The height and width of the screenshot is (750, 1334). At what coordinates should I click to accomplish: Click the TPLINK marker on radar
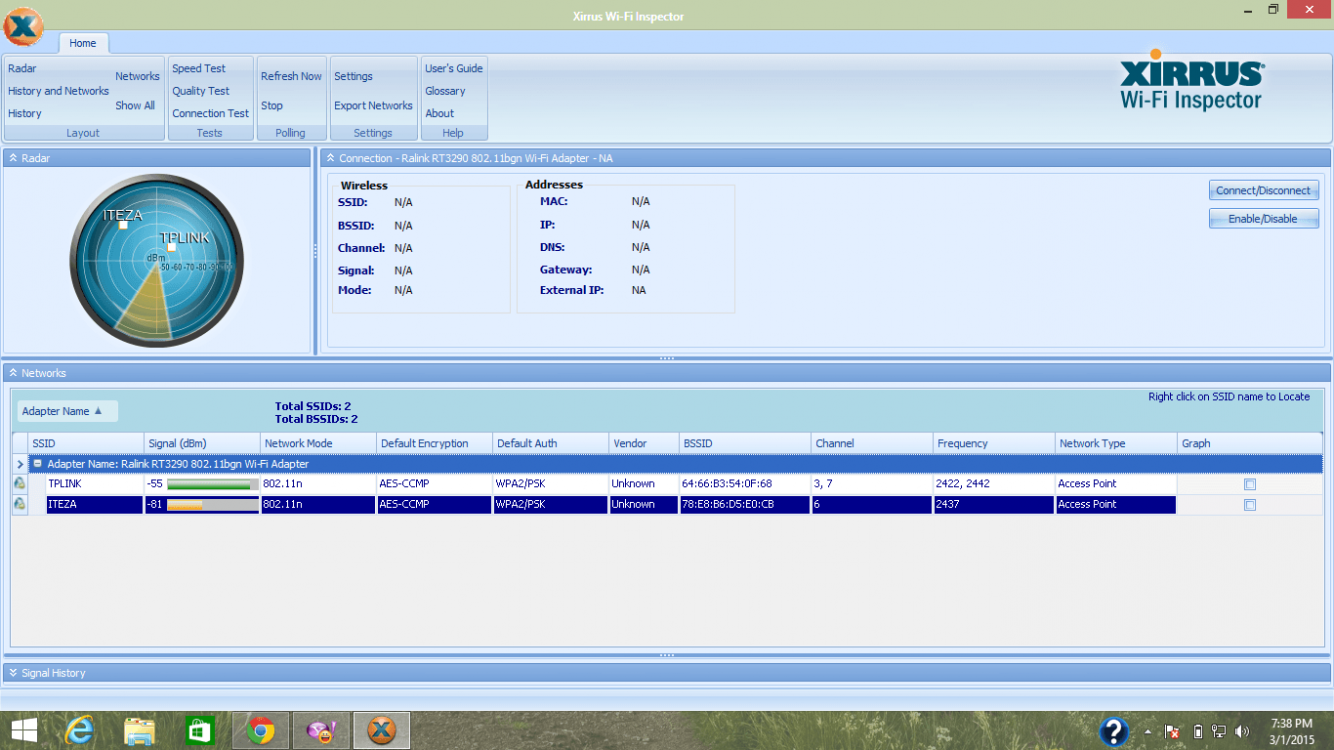coord(172,247)
